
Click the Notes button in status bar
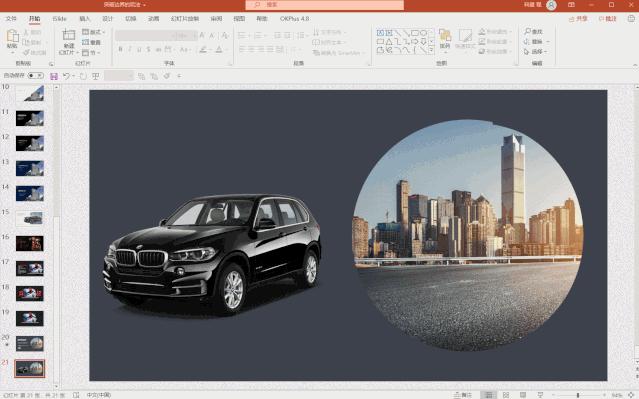[463, 395]
